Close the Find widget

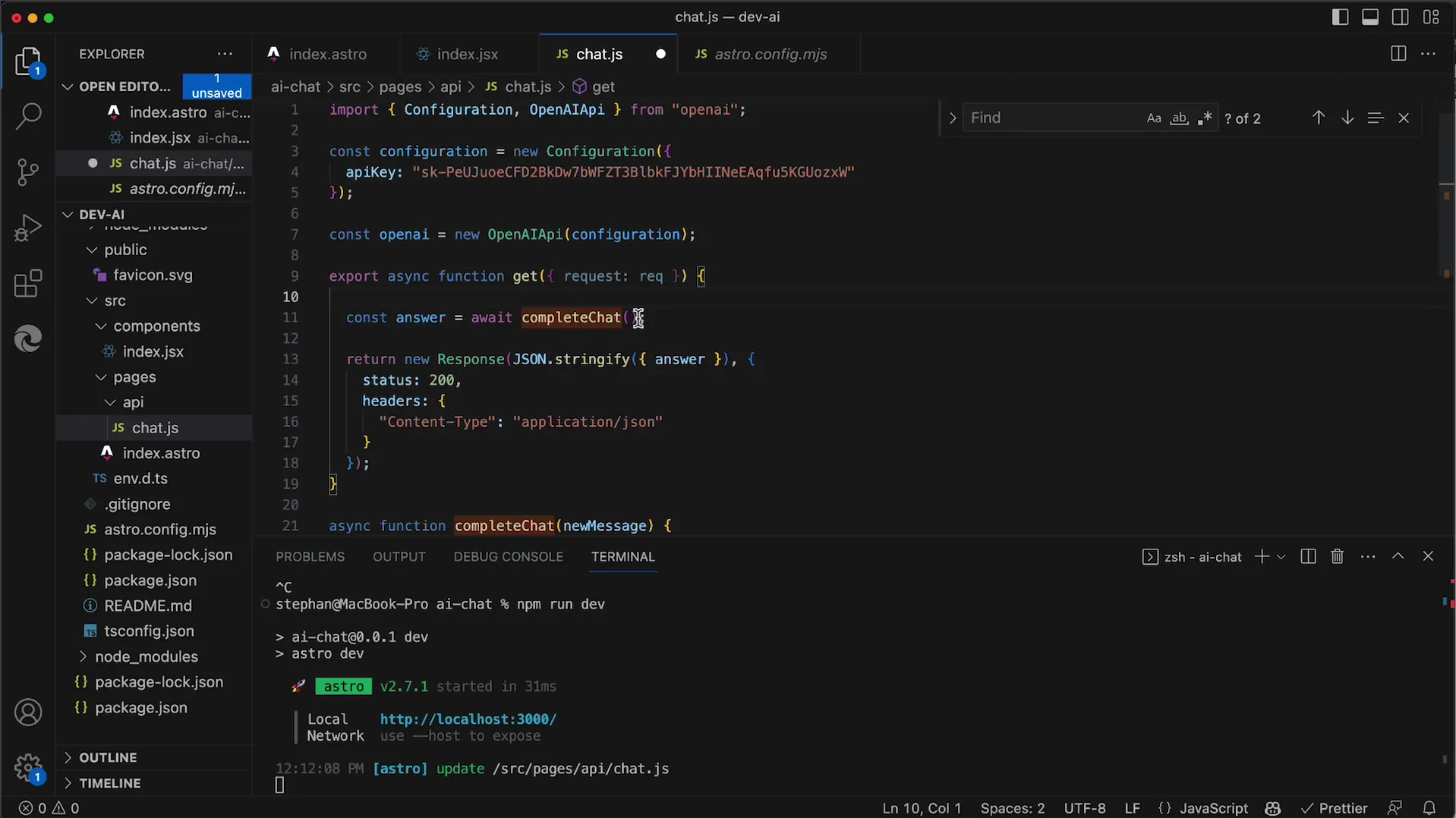[1404, 118]
